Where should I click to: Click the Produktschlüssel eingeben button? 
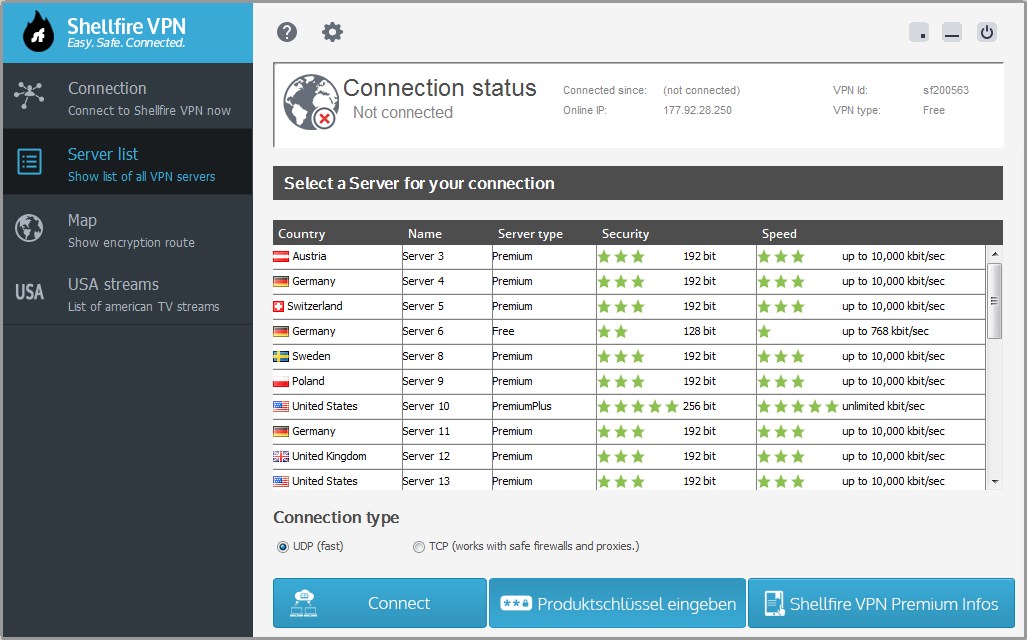[x=617, y=603]
